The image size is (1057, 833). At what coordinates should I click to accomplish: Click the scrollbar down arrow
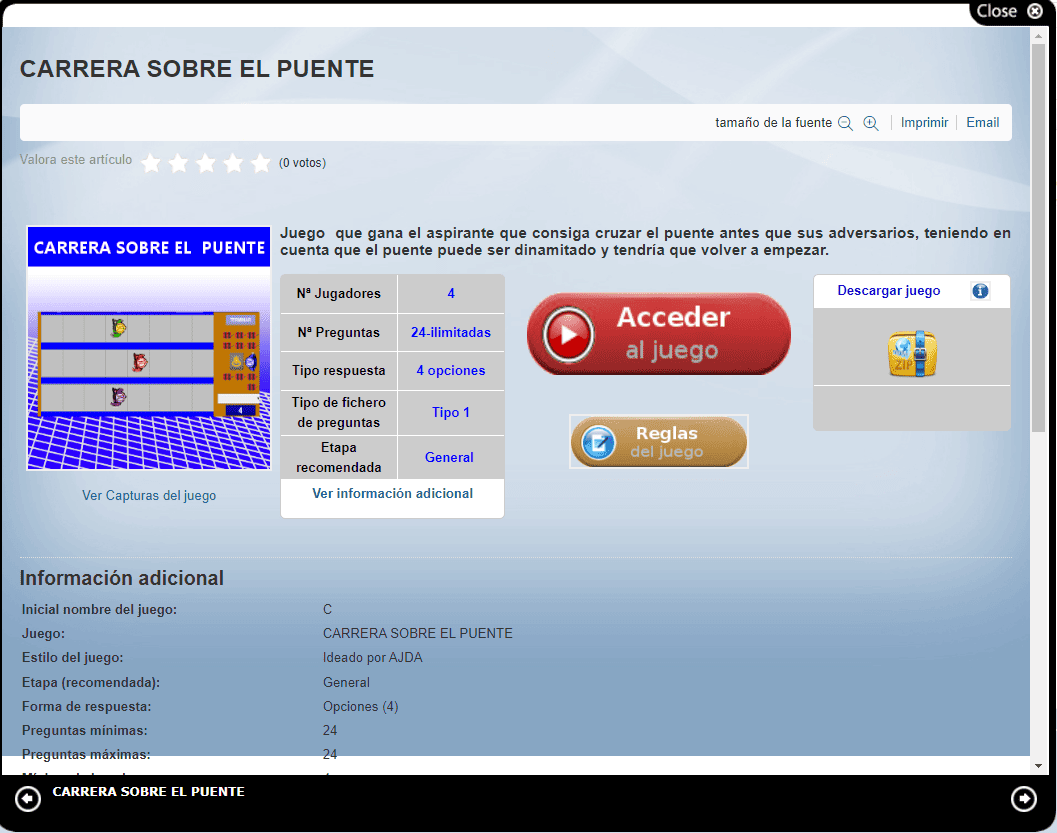point(1038,765)
